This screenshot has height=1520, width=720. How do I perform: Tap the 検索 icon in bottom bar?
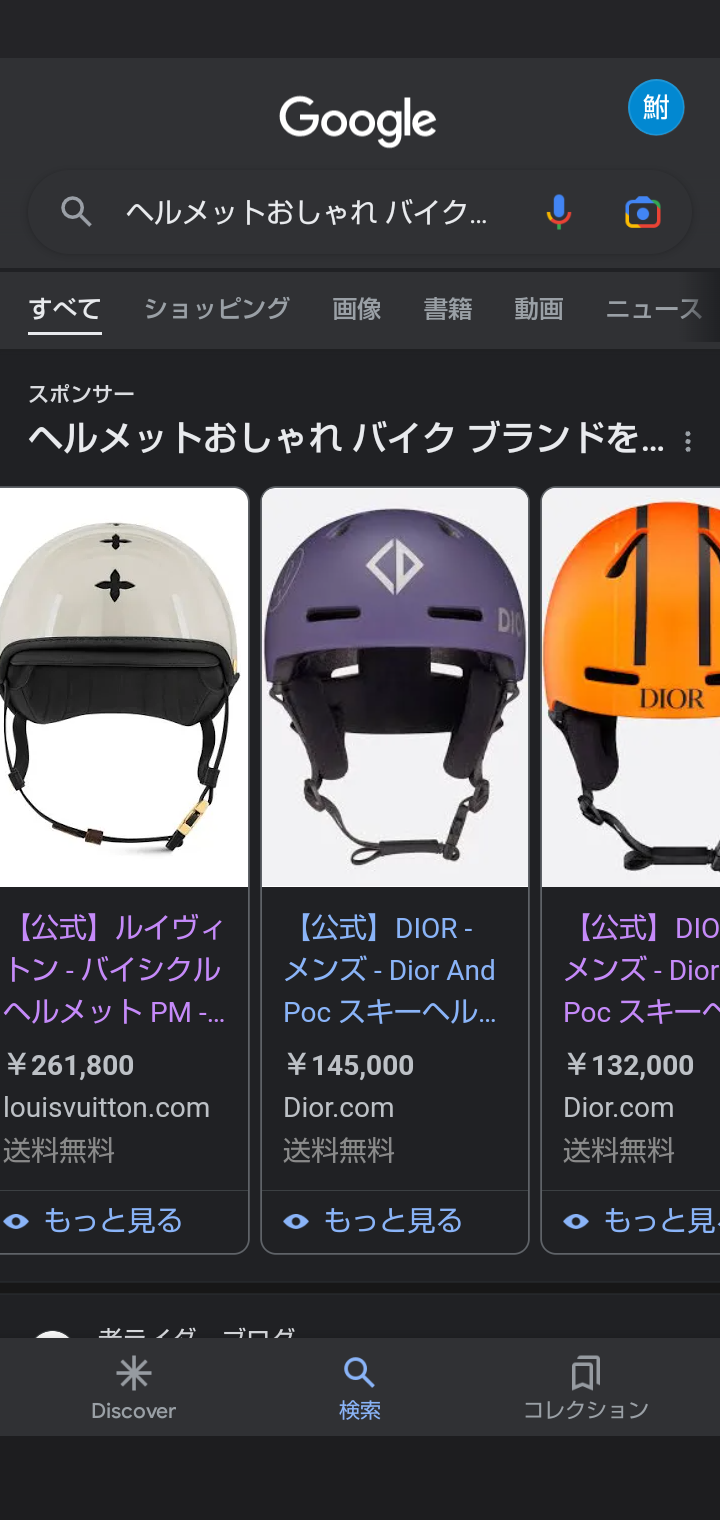359,1388
